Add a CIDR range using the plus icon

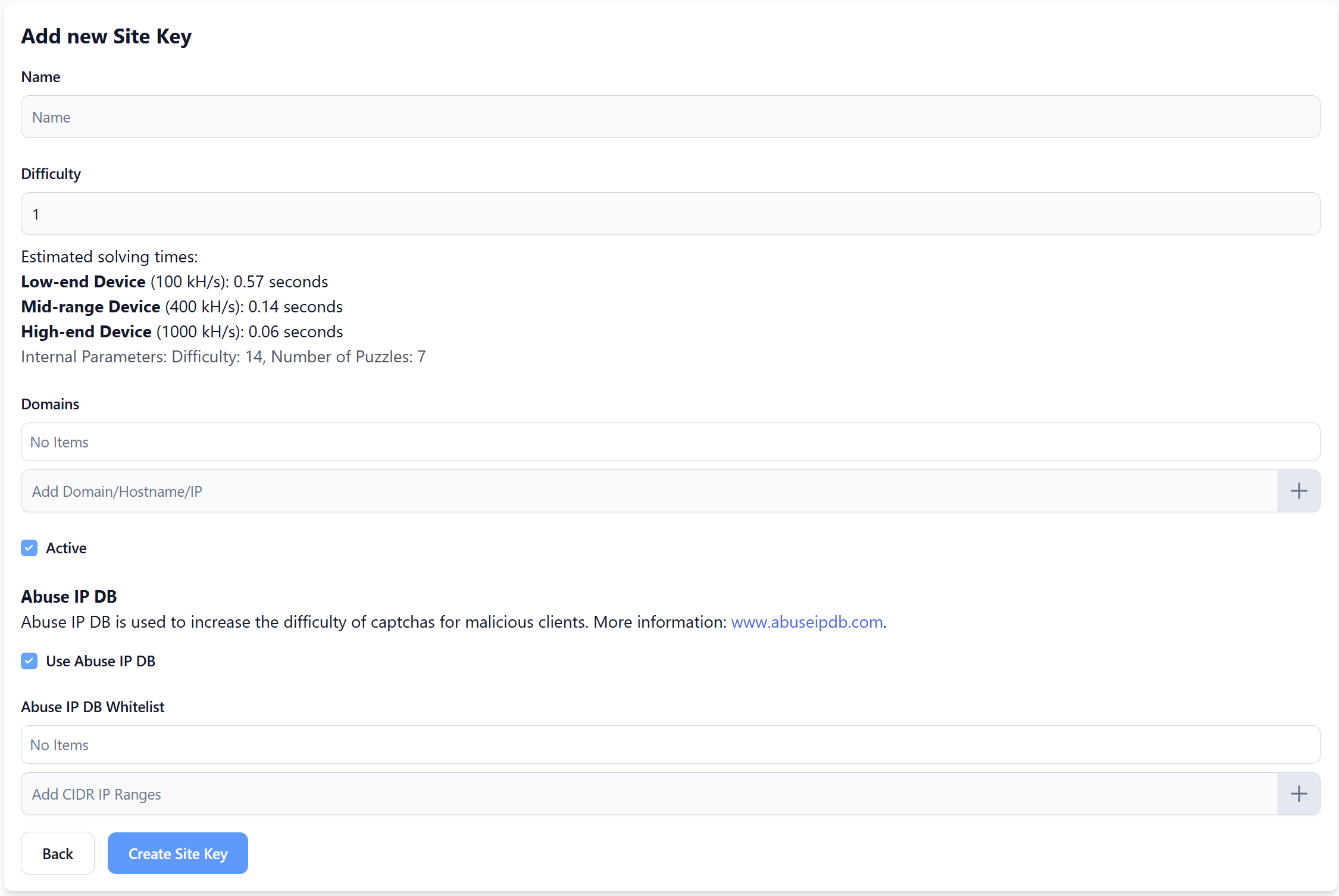(x=1299, y=794)
